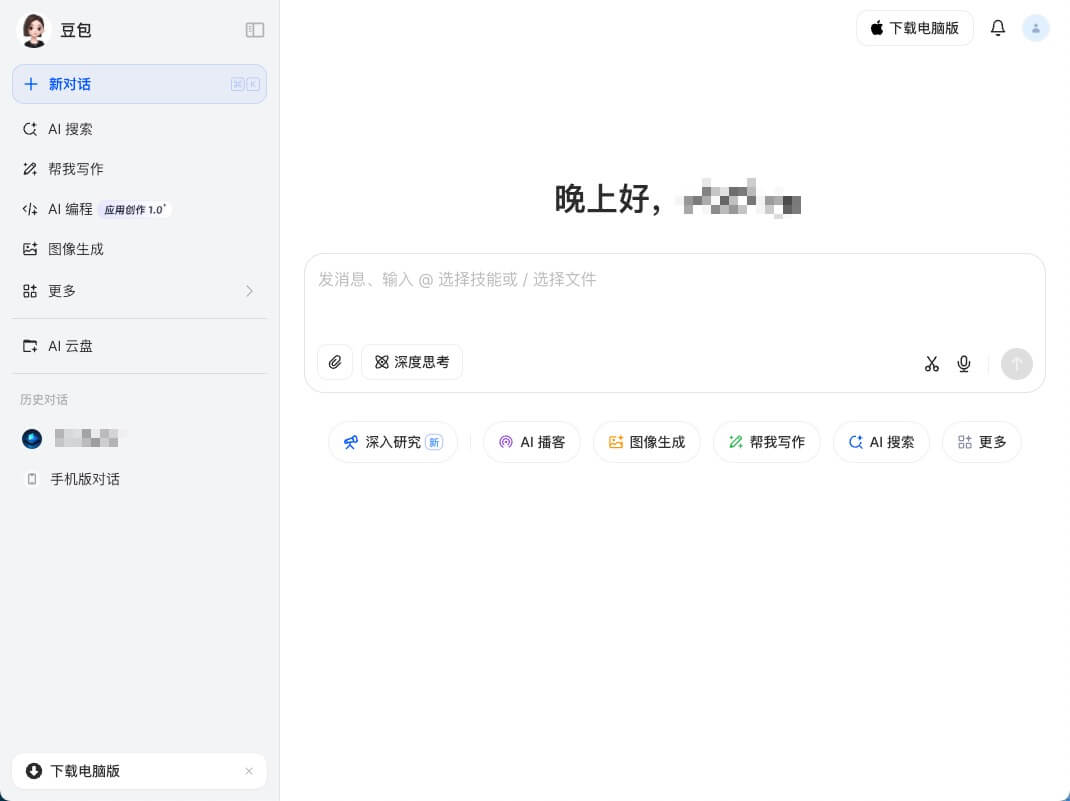This screenshot has height=801, width=1070.
Task: Click the 帮我写作 pencil sidebar icon
Action: [30, 169]
